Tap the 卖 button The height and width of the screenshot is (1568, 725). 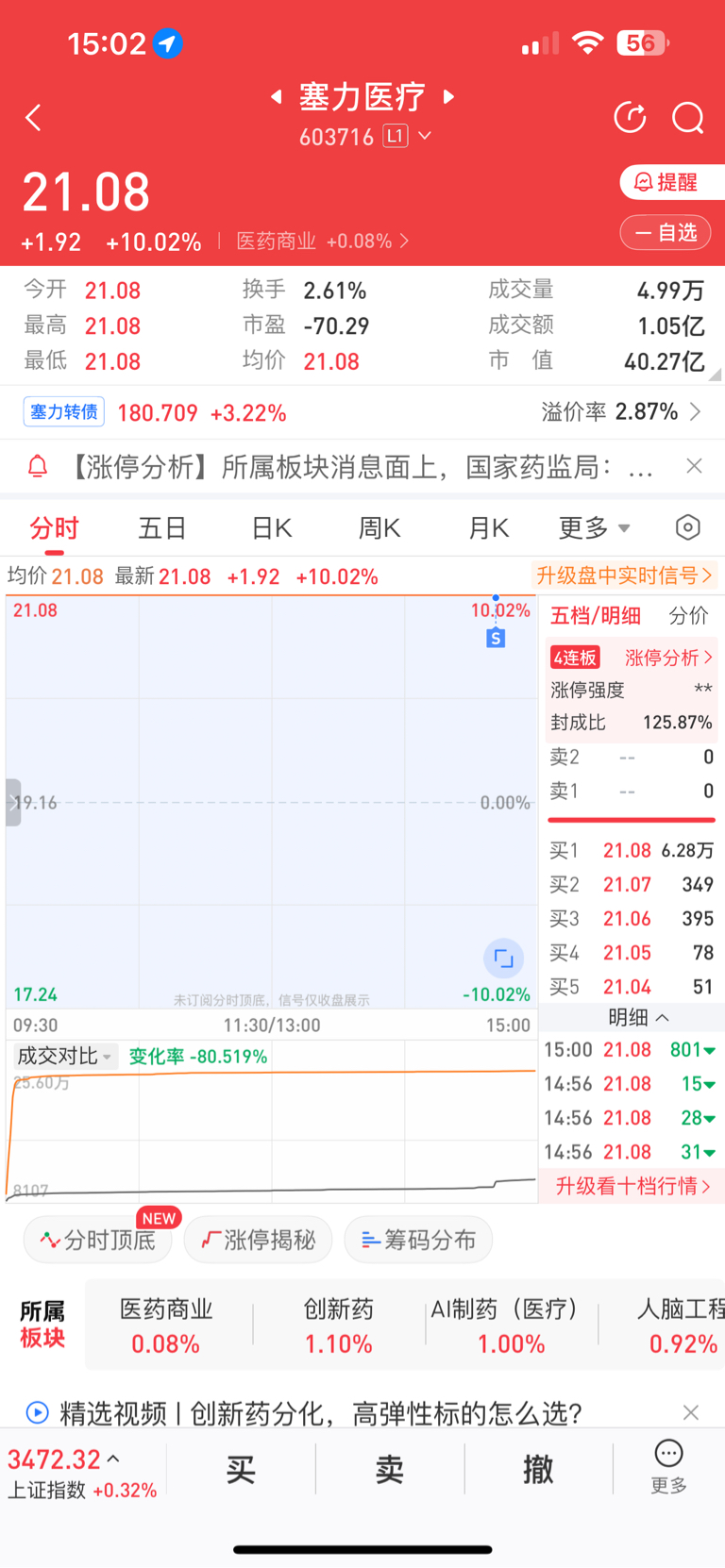[390, 1469]
